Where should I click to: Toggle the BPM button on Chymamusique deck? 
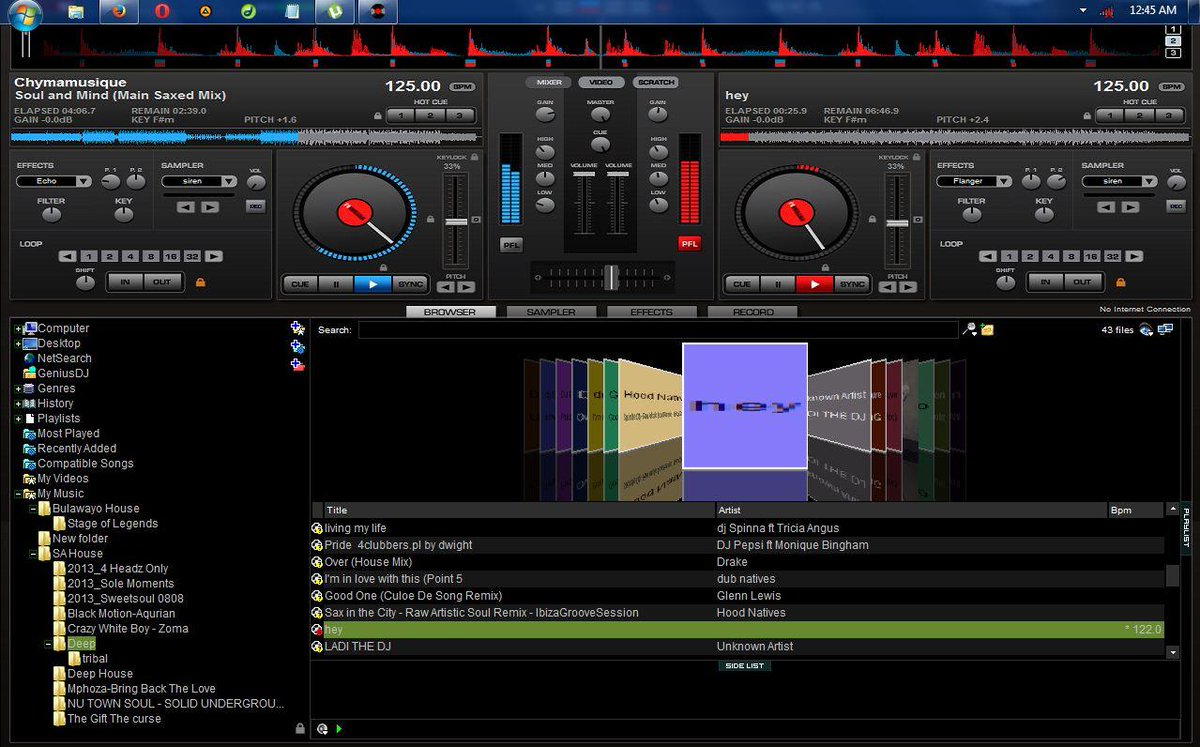point(462,87)
